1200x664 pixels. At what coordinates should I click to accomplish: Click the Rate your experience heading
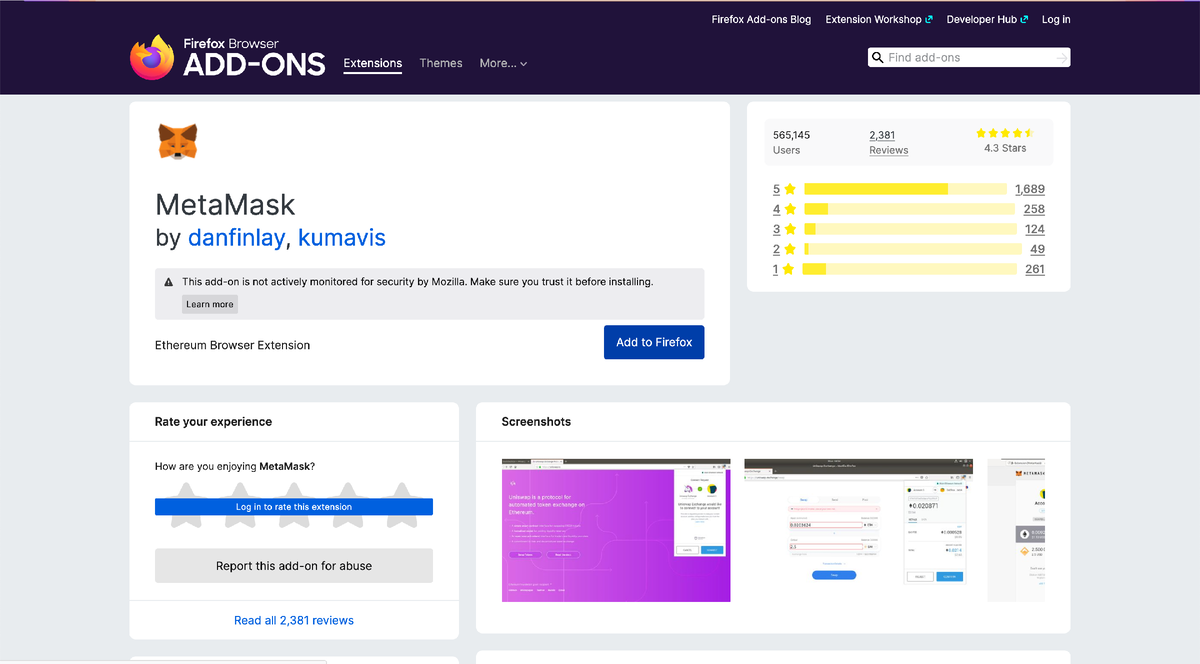[x=213, y=422]
